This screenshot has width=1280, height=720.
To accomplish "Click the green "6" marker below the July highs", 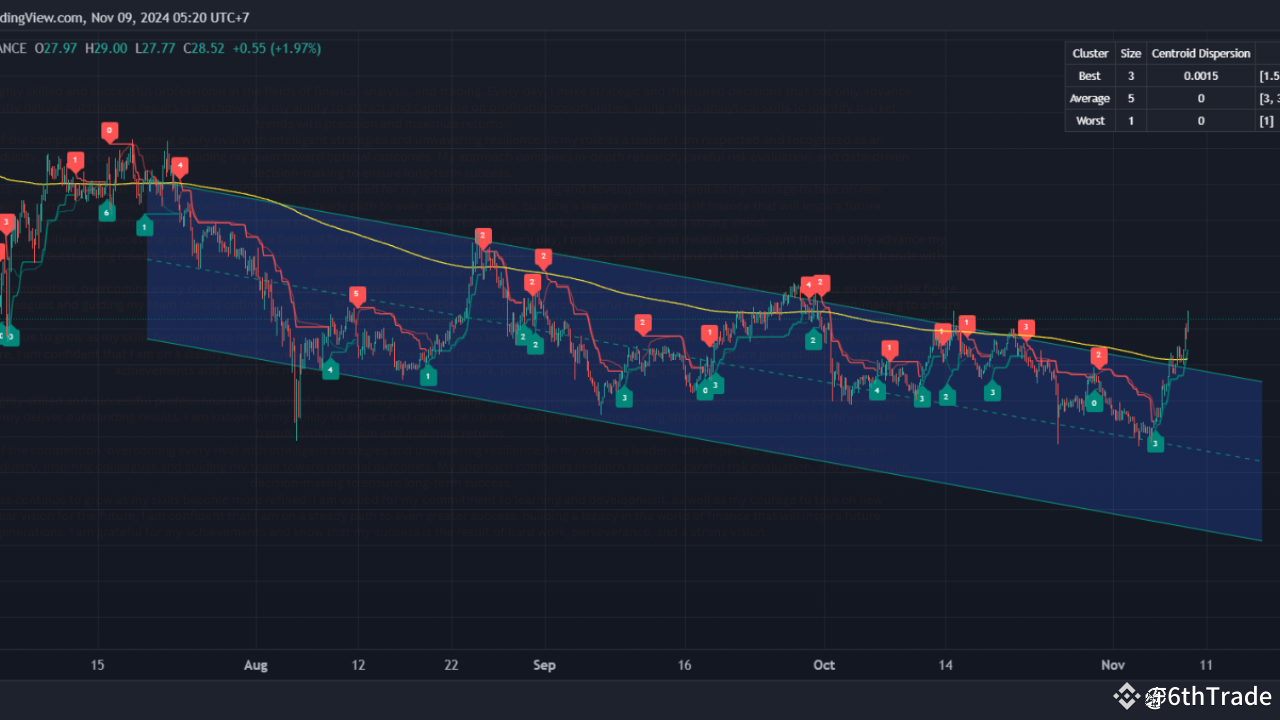I will 107,211.
